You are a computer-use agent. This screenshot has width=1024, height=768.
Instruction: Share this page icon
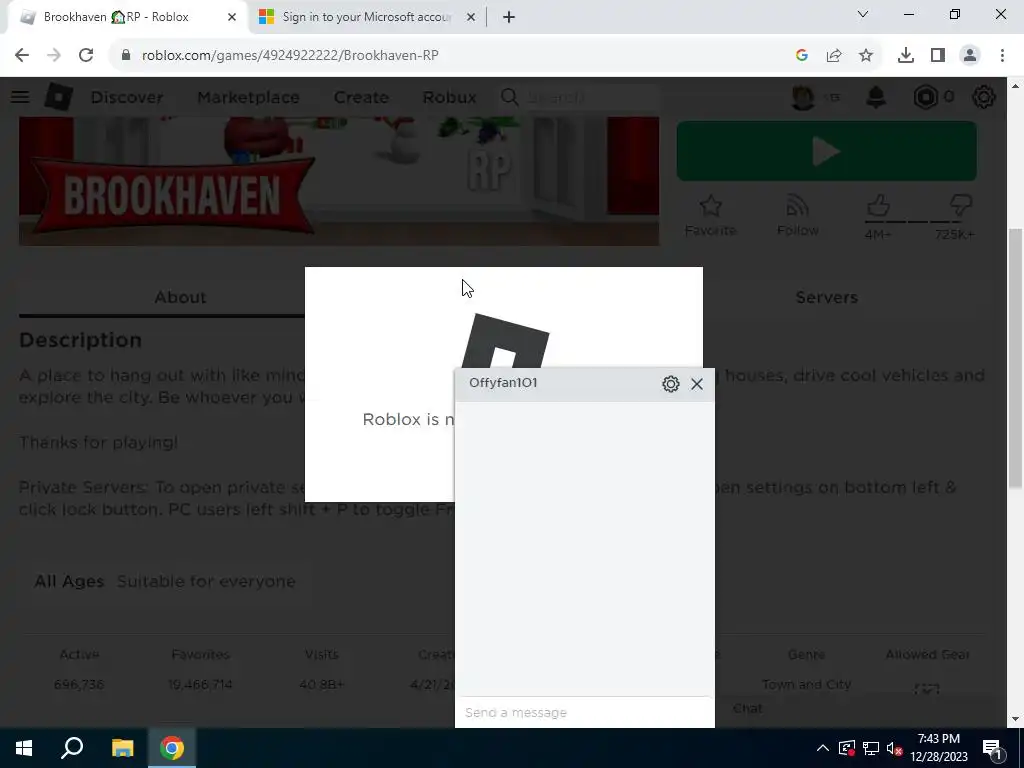point(834,56)
